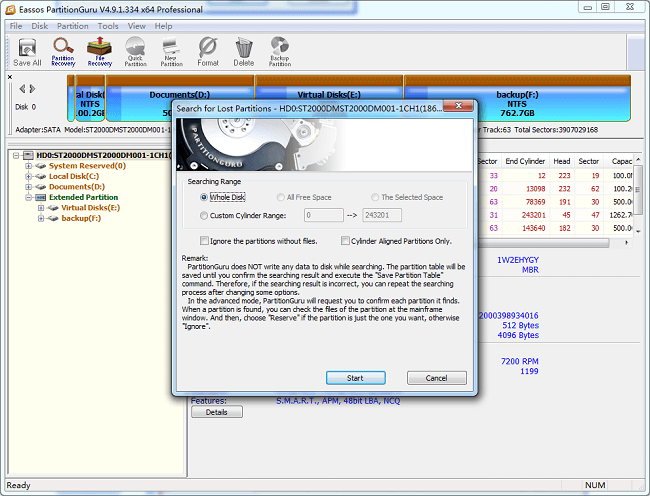Screen dimensions: 650x496
Task: Collapse the Extended Partition node
Action: click(x=29, y=197)
